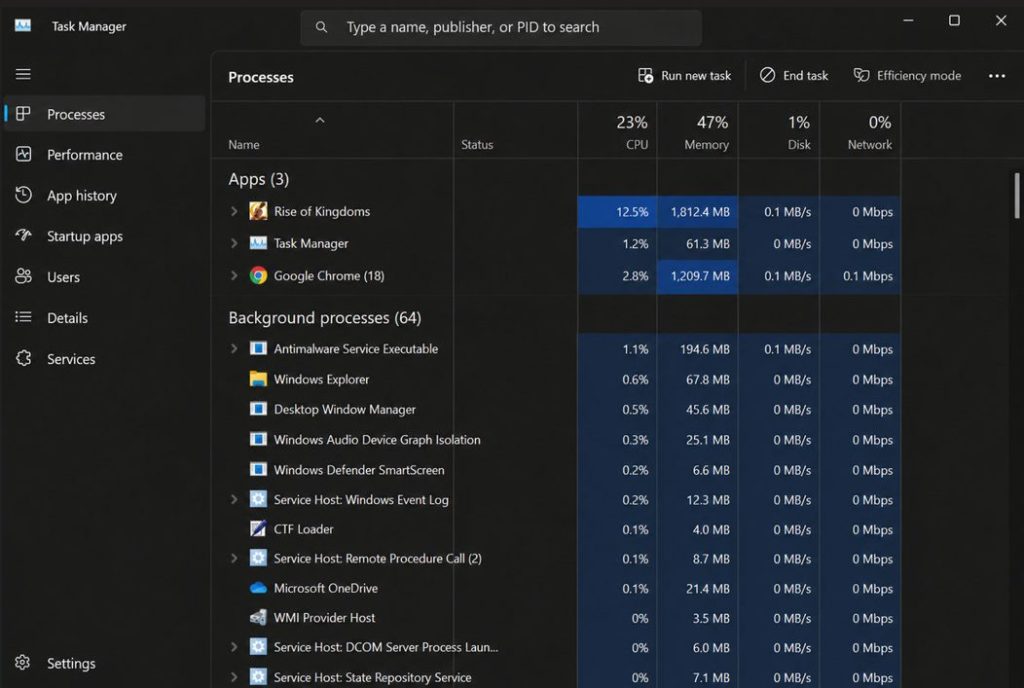Click the Services page label
1024x688 pixels.
[x=71, y=358]
